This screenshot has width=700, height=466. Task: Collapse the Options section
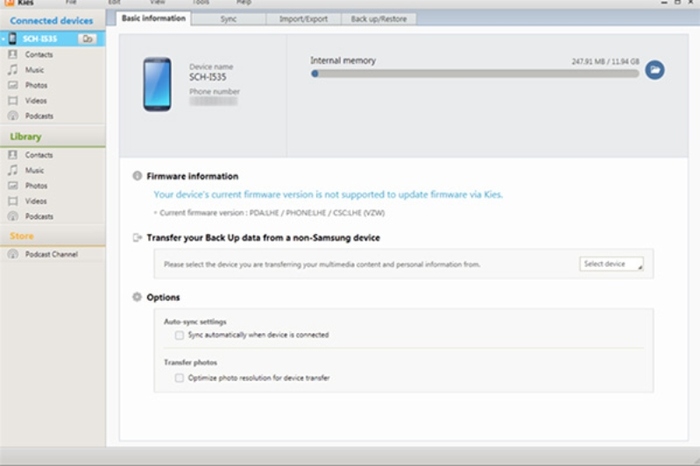point(137,297)
